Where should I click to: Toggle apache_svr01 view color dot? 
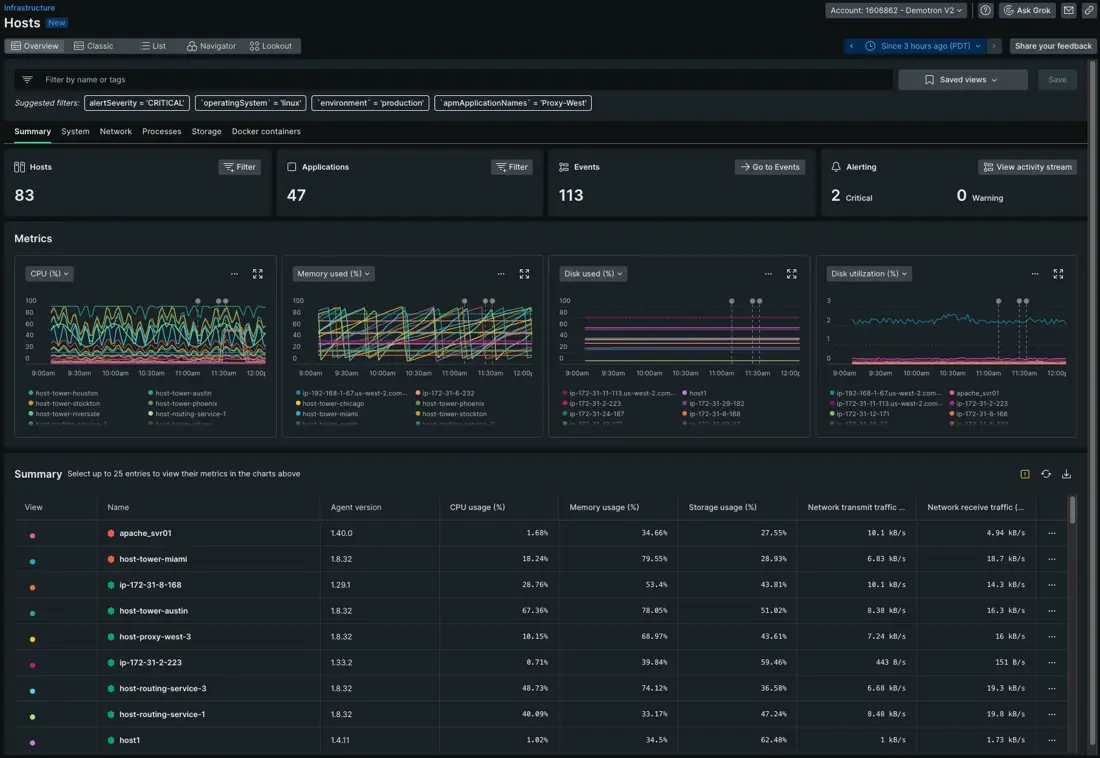pos(32,534)
